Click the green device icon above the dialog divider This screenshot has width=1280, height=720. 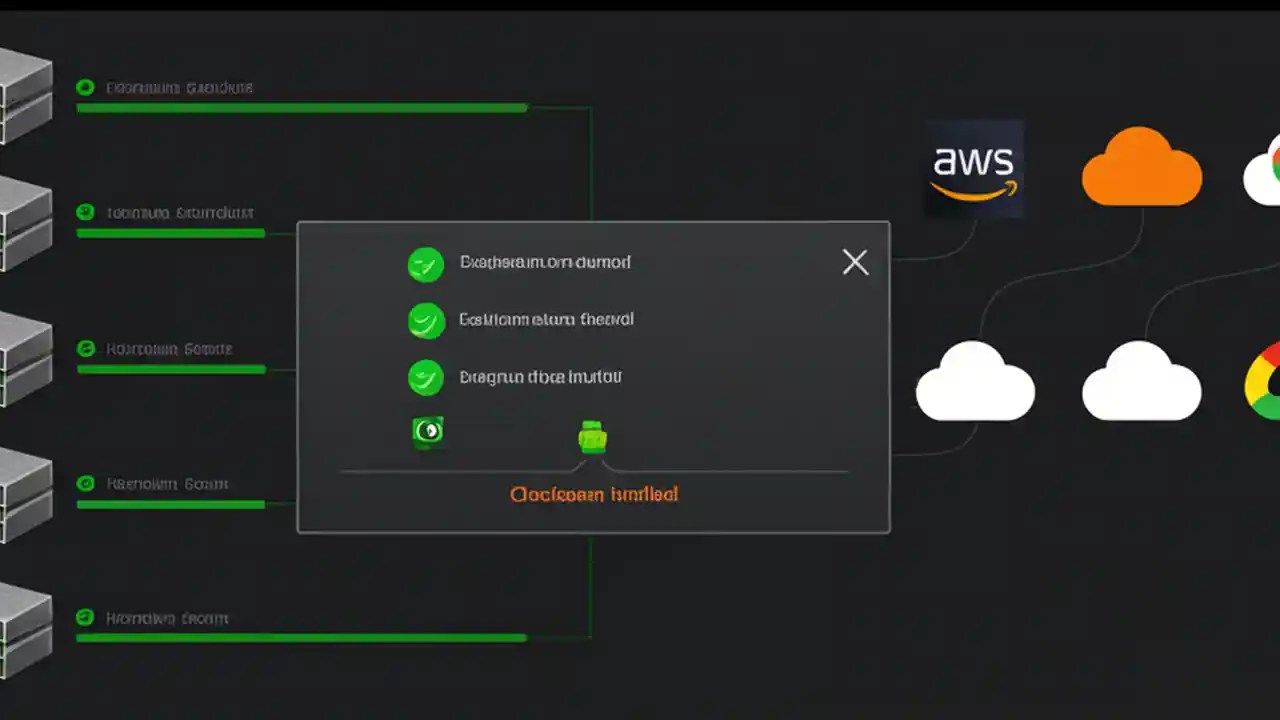[593, 435]
